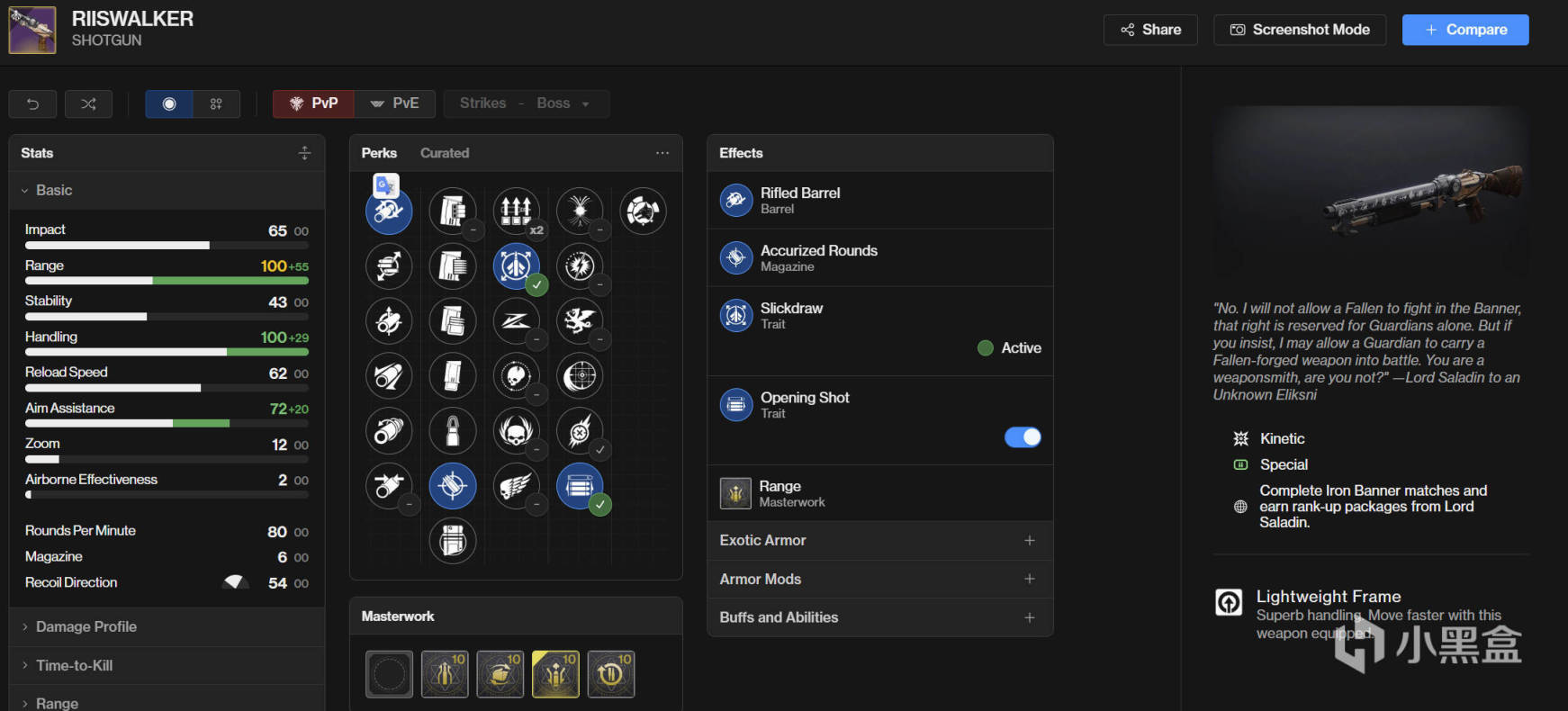Click the Aim Assistance stat bar
Image resolution: width=1568 pixels, height=711 pixels.
click(x=167, y=423)
